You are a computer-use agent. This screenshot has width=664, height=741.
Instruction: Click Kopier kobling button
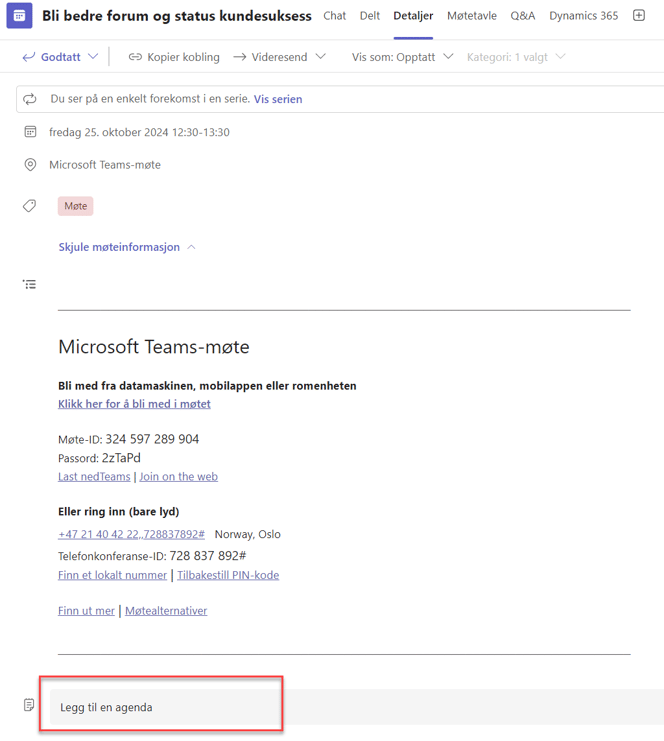(x=174, y=57)
